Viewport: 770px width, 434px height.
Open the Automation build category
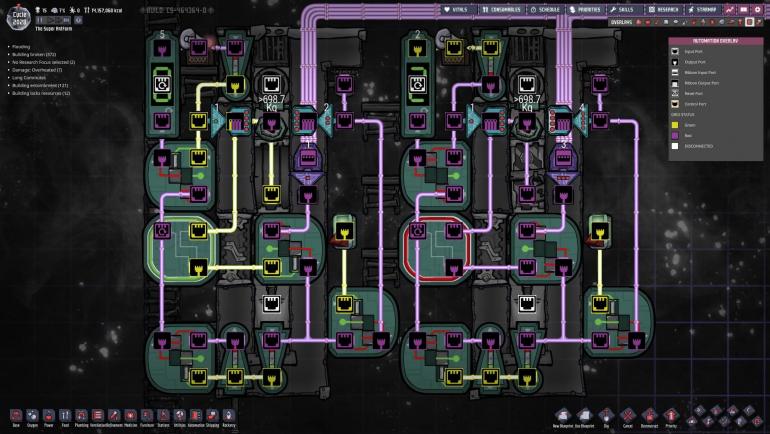click(x=196, y=417)
